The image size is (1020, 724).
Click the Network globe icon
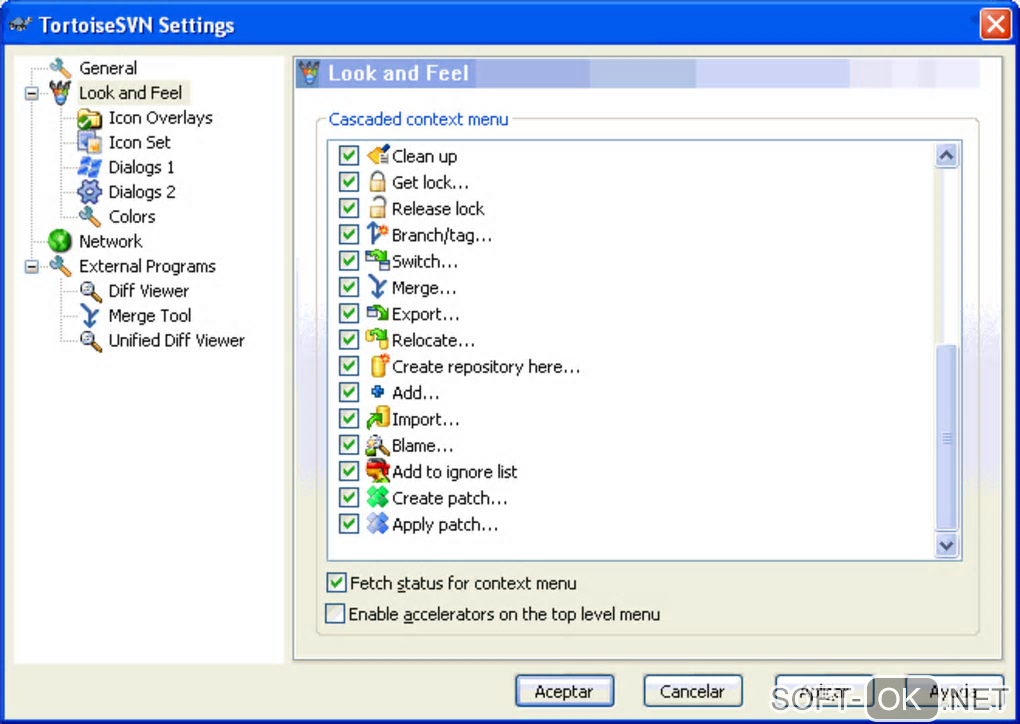click(x=60, y=241)
